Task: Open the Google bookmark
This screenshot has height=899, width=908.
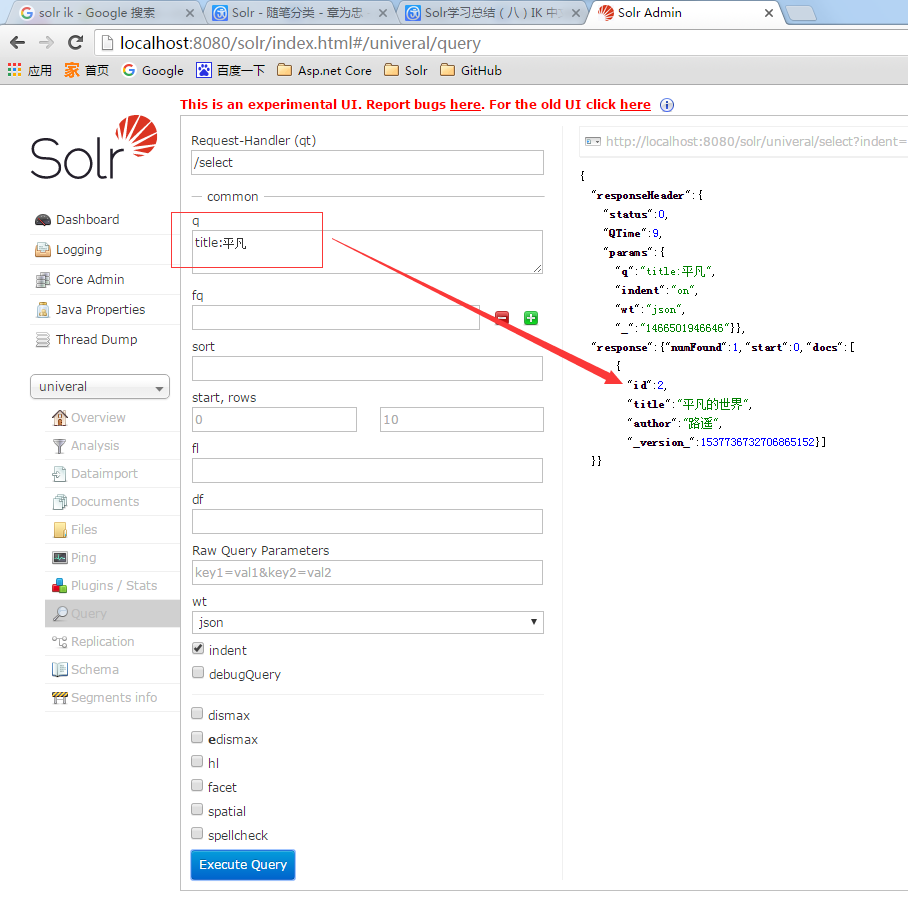Action: click(x=153, y=71)
